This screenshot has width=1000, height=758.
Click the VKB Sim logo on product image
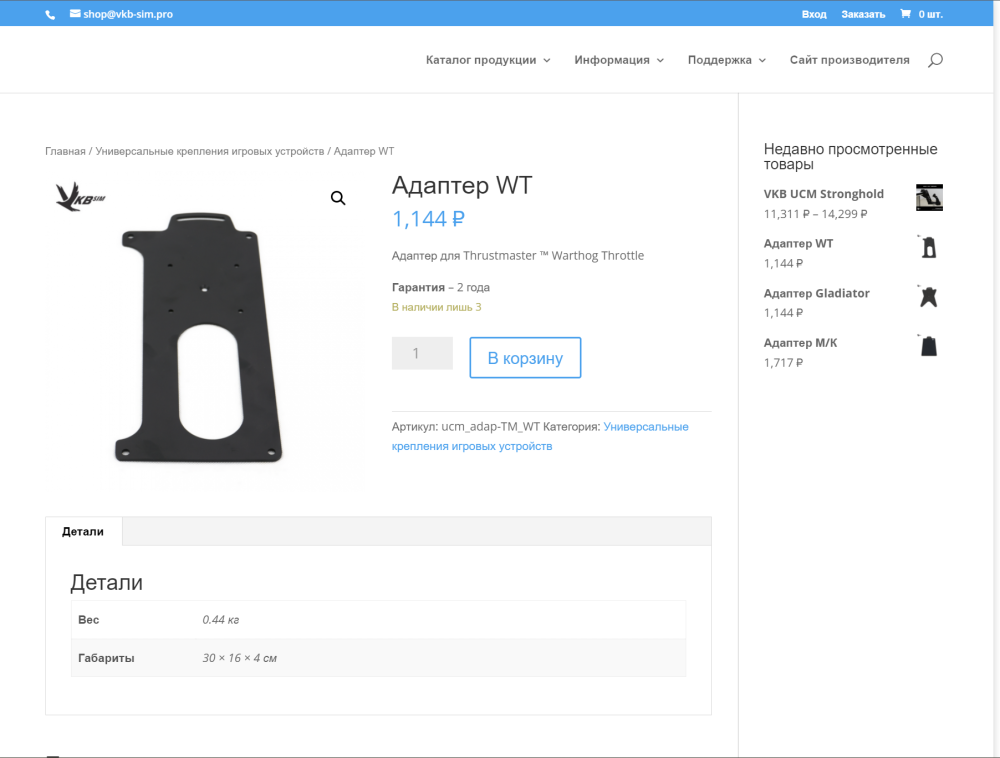[80, 196]
